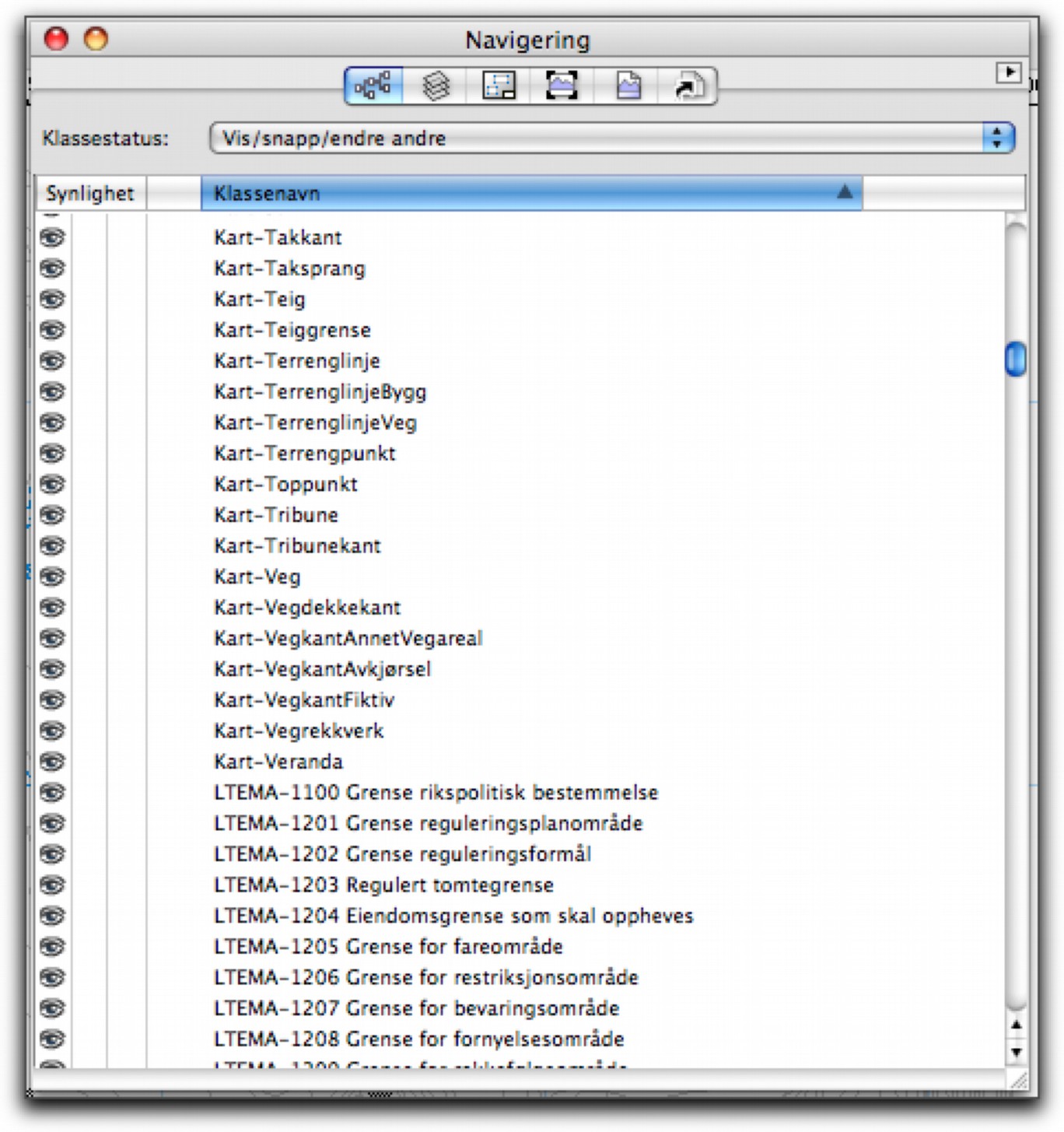This screenshot has width=1064, height=1132.
Task: Toggle eye icon for LTEMA-1208 row
Action: click(52, 1039)
